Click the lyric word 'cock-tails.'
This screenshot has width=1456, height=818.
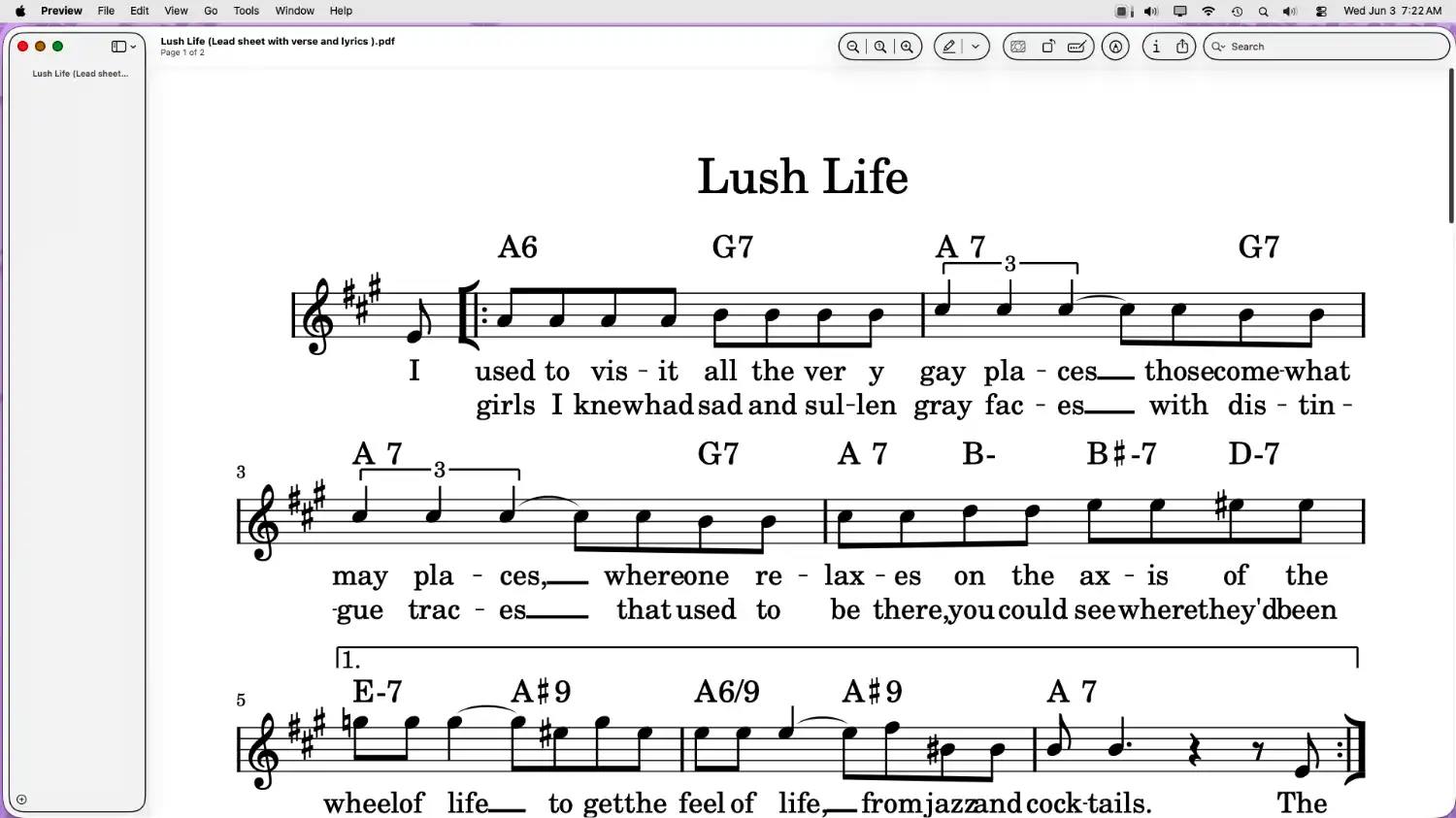click(1088, 803)
